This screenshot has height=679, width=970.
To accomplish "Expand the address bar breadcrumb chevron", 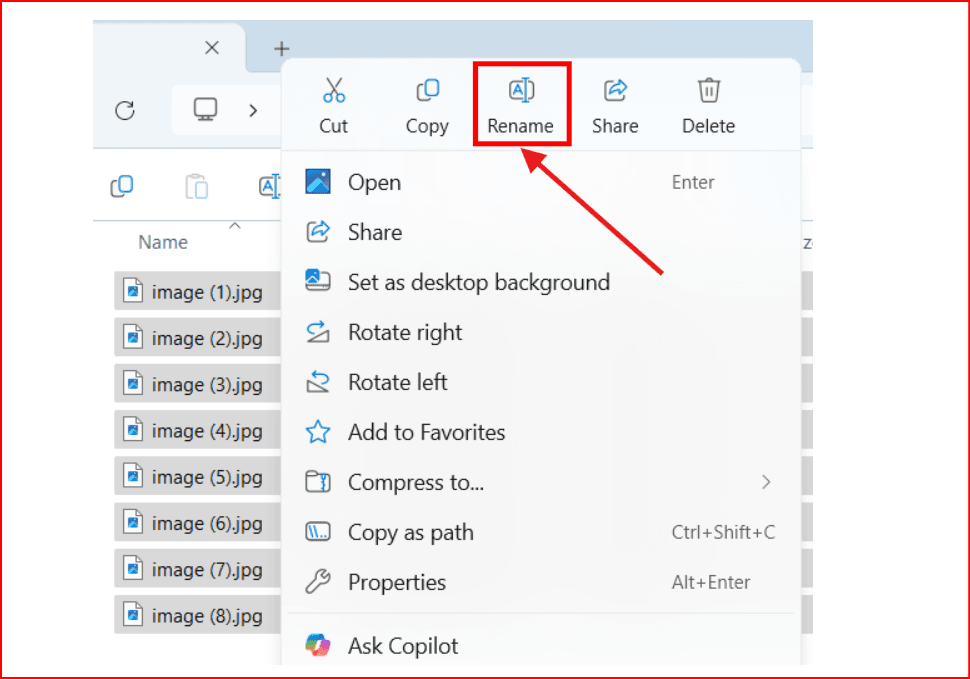I will (253, 110).
